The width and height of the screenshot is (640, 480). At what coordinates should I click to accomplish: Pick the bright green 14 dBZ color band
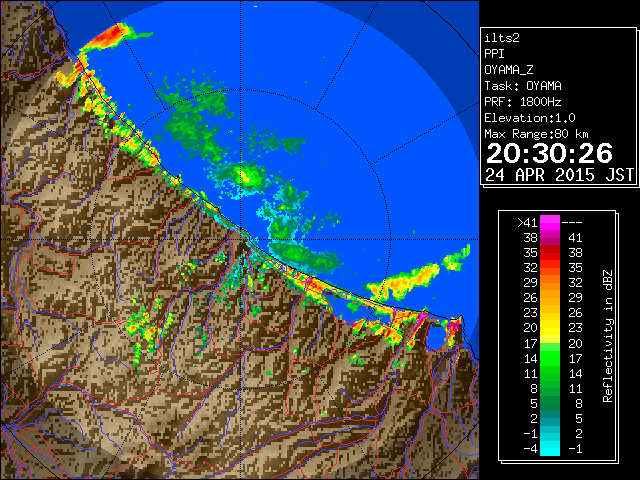(550, 358)
